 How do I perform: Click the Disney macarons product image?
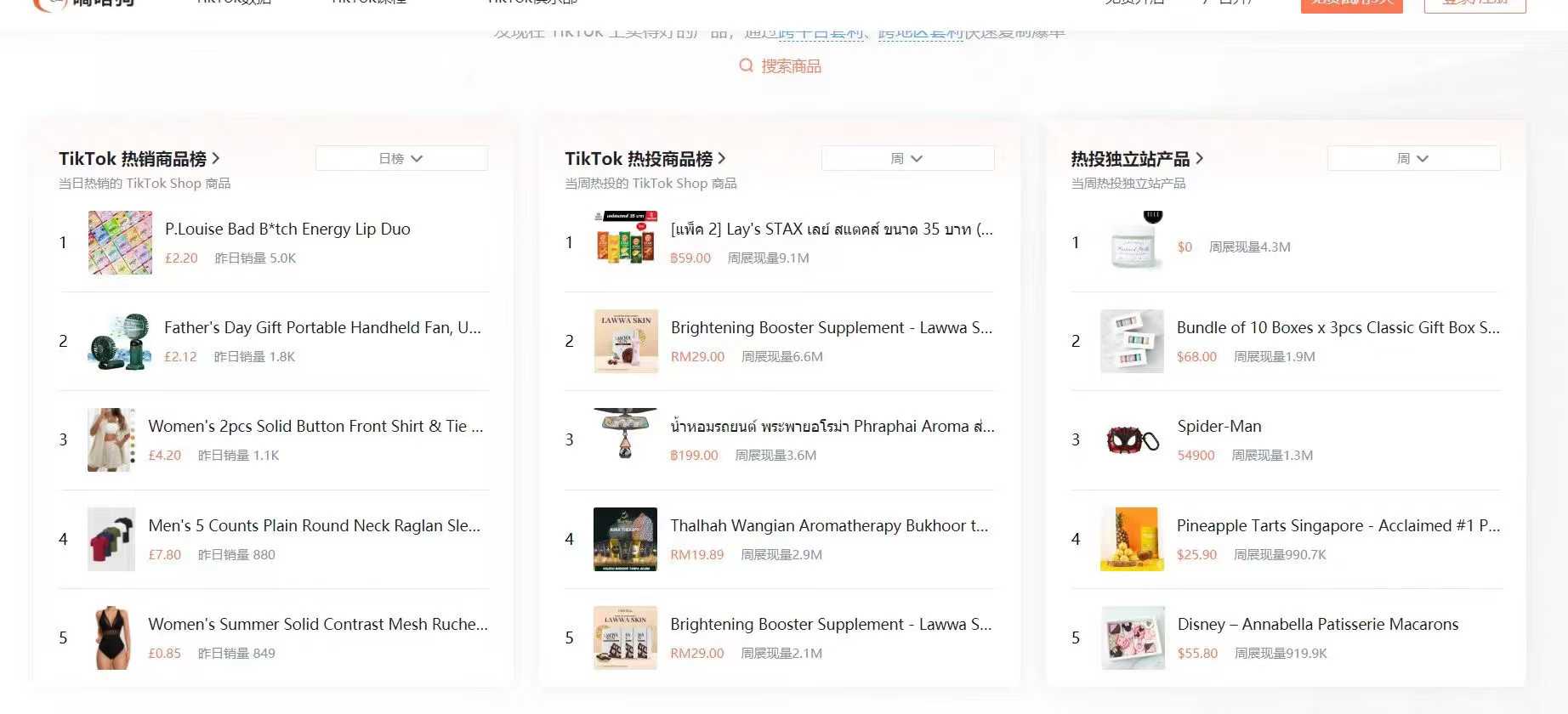[1132, 637]
